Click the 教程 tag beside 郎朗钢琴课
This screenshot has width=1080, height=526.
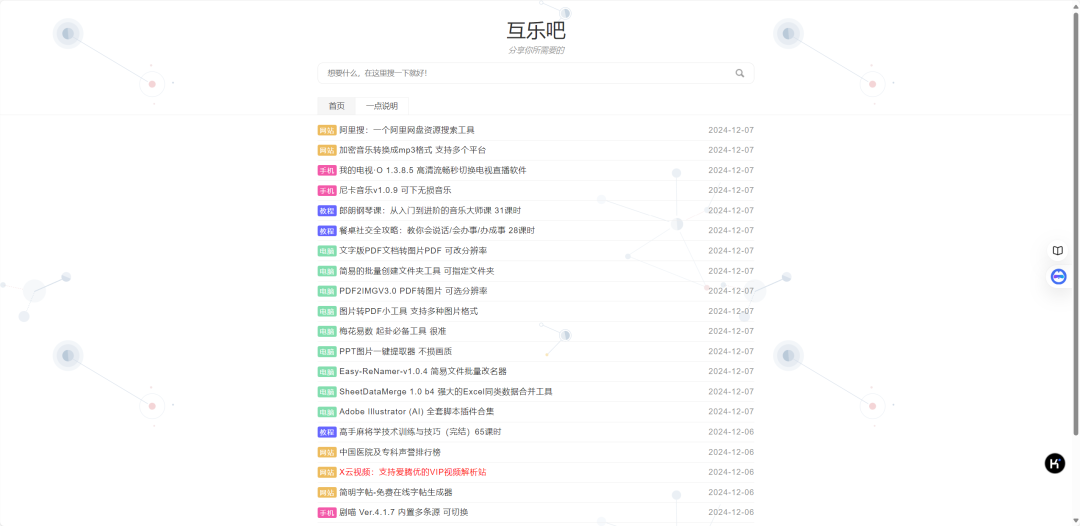pos(327,211)
